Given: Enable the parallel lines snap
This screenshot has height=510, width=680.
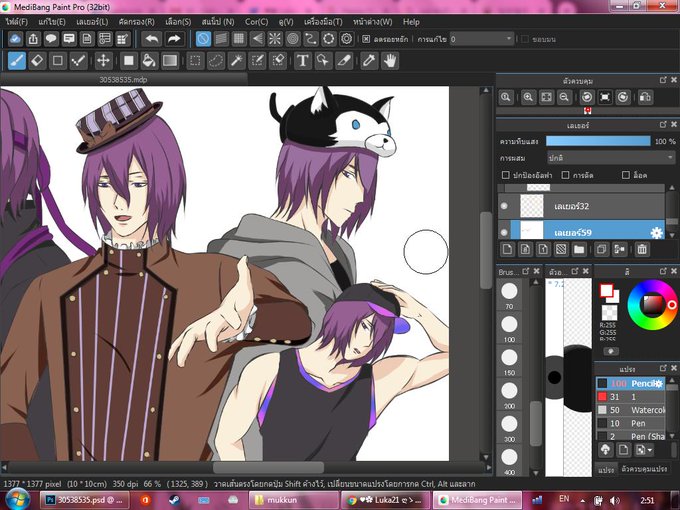Looking at the screenshot, I should 221,39.
